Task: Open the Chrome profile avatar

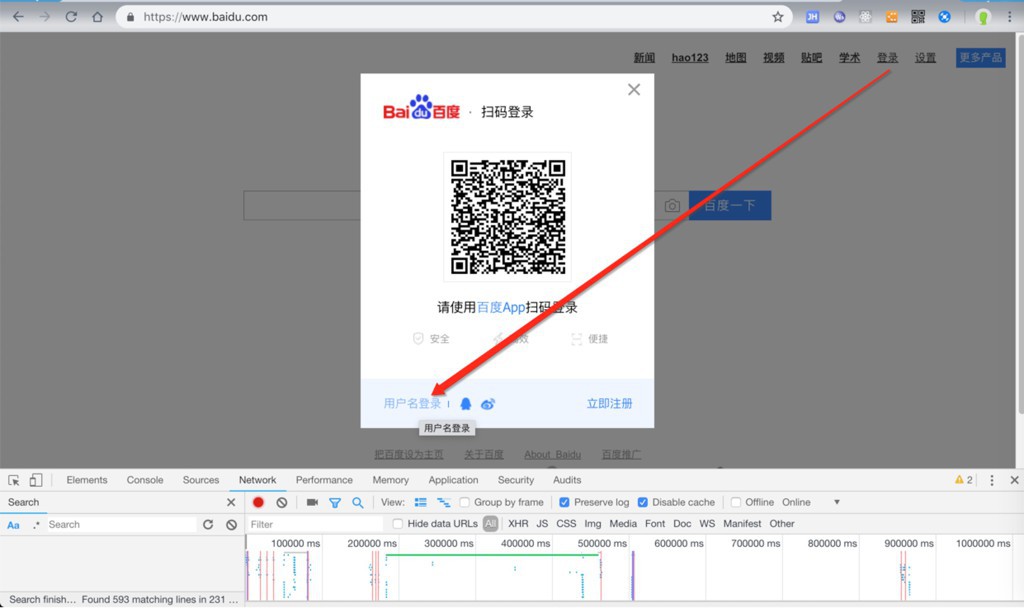Action: point(983,17)
